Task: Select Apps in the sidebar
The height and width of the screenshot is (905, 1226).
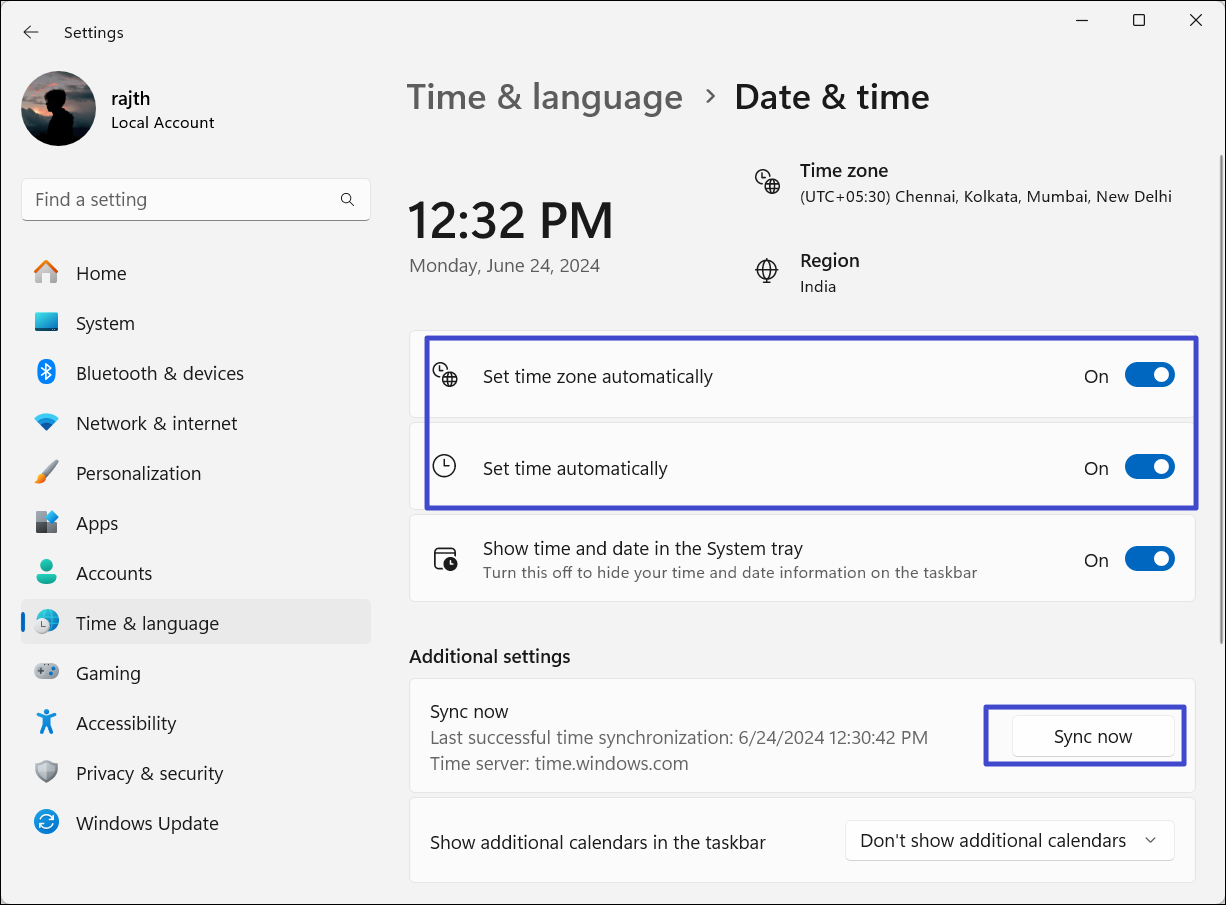Action: (97, 523)
